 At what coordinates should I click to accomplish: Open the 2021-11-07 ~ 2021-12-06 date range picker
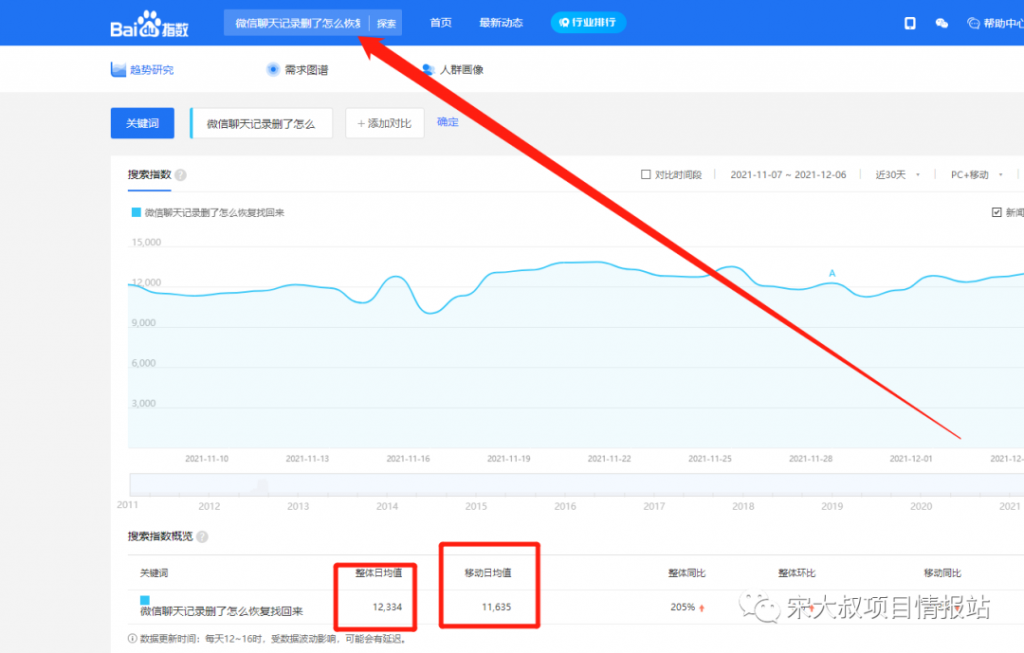[x=788, y=174]
